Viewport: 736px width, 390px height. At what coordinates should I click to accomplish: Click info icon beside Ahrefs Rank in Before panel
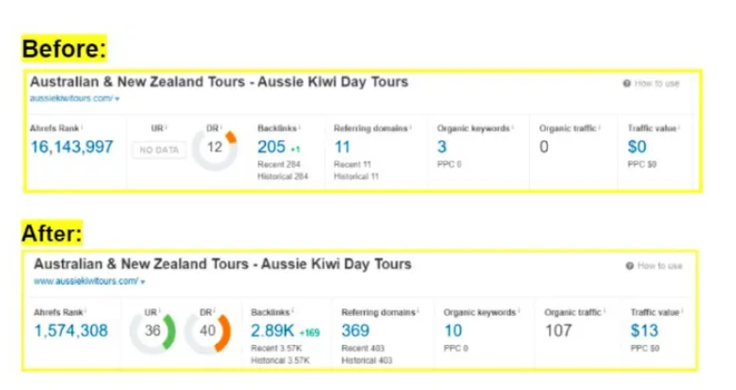(82, 127)
